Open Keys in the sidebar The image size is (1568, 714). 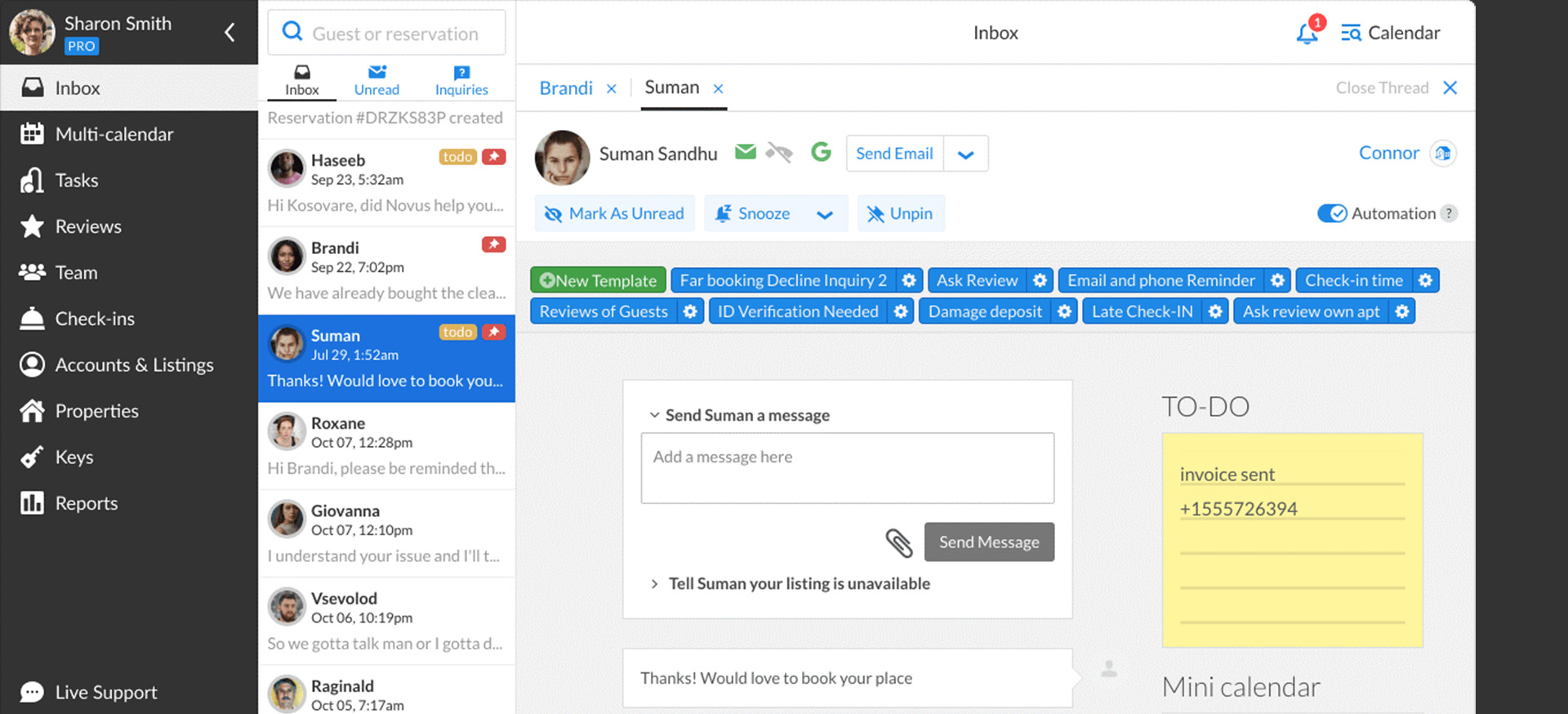tap(129, 457)
